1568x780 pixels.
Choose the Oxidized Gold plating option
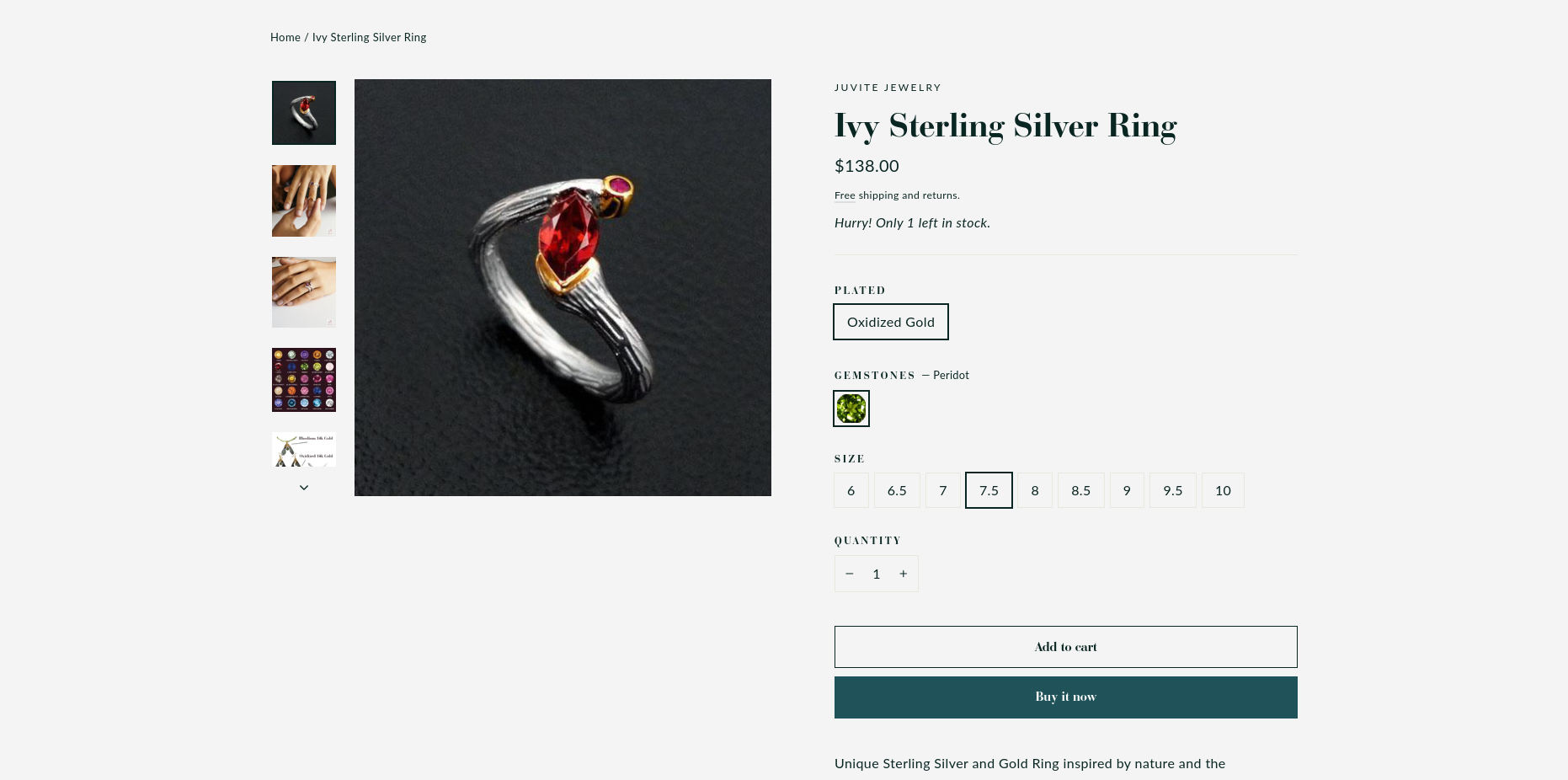(891, 322)
